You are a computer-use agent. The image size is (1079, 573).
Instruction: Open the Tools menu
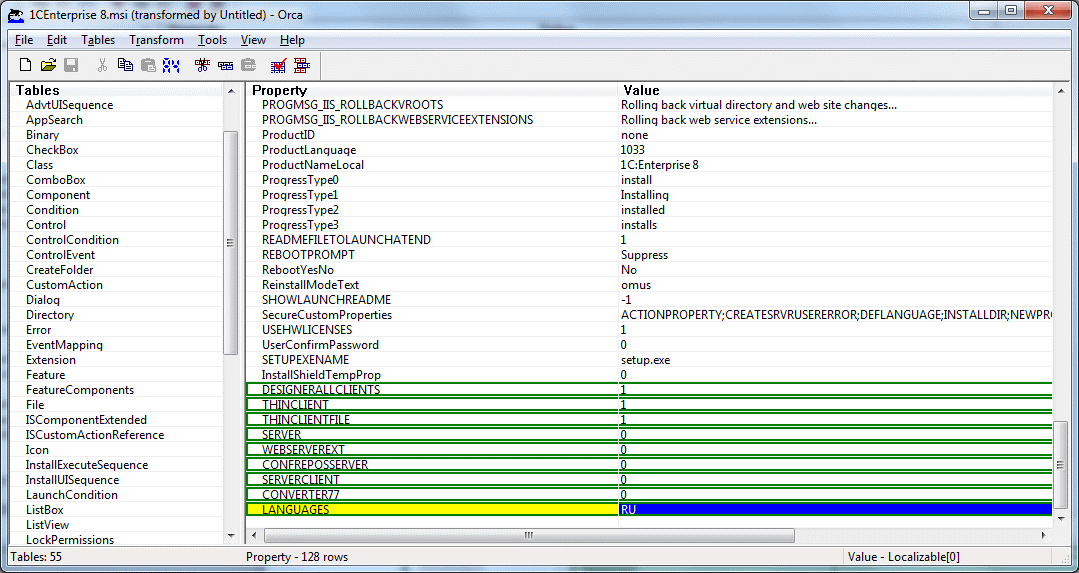pos(212,40)
